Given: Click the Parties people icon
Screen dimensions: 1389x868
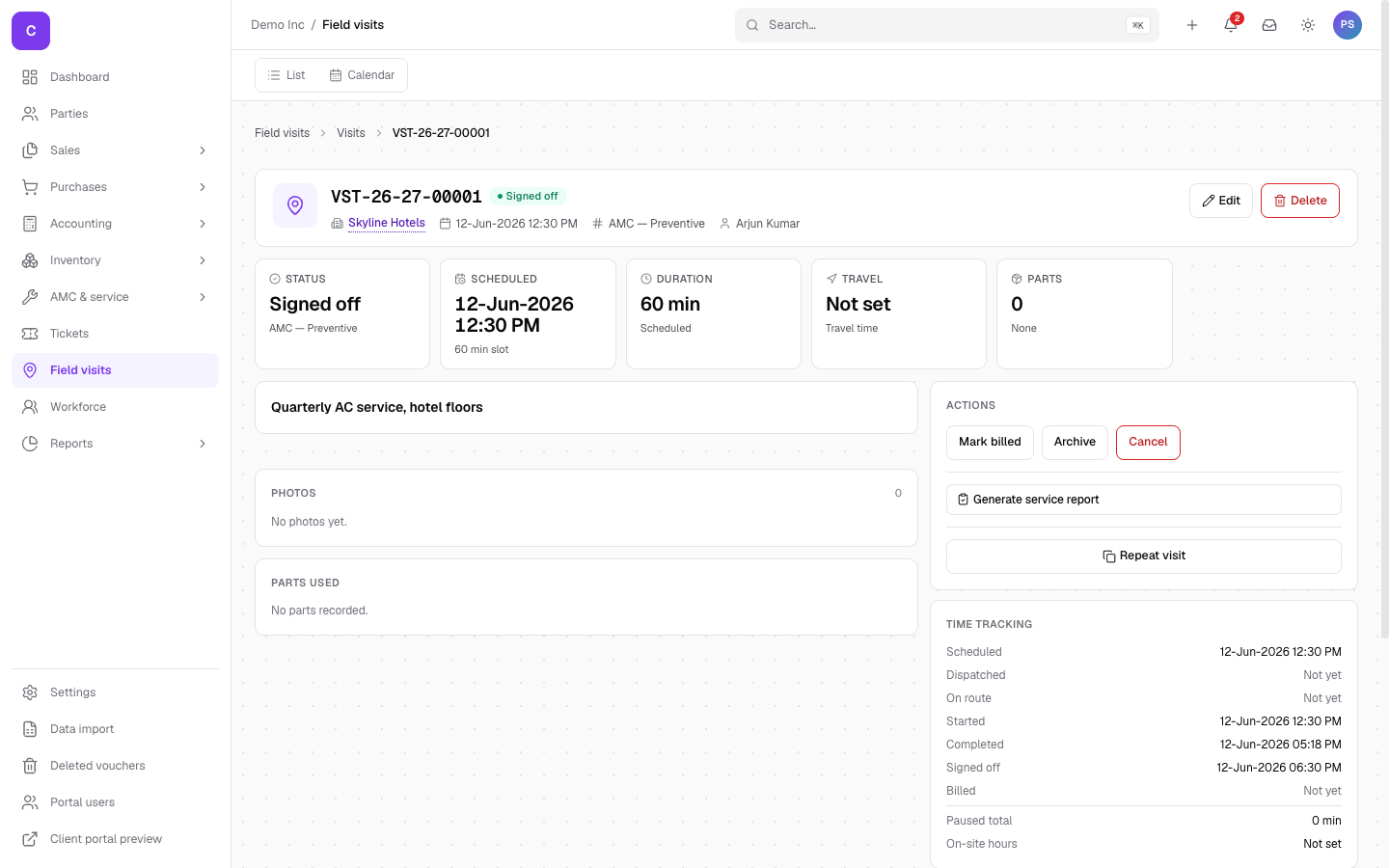Looking at the screenshot, I should (30, 114).
